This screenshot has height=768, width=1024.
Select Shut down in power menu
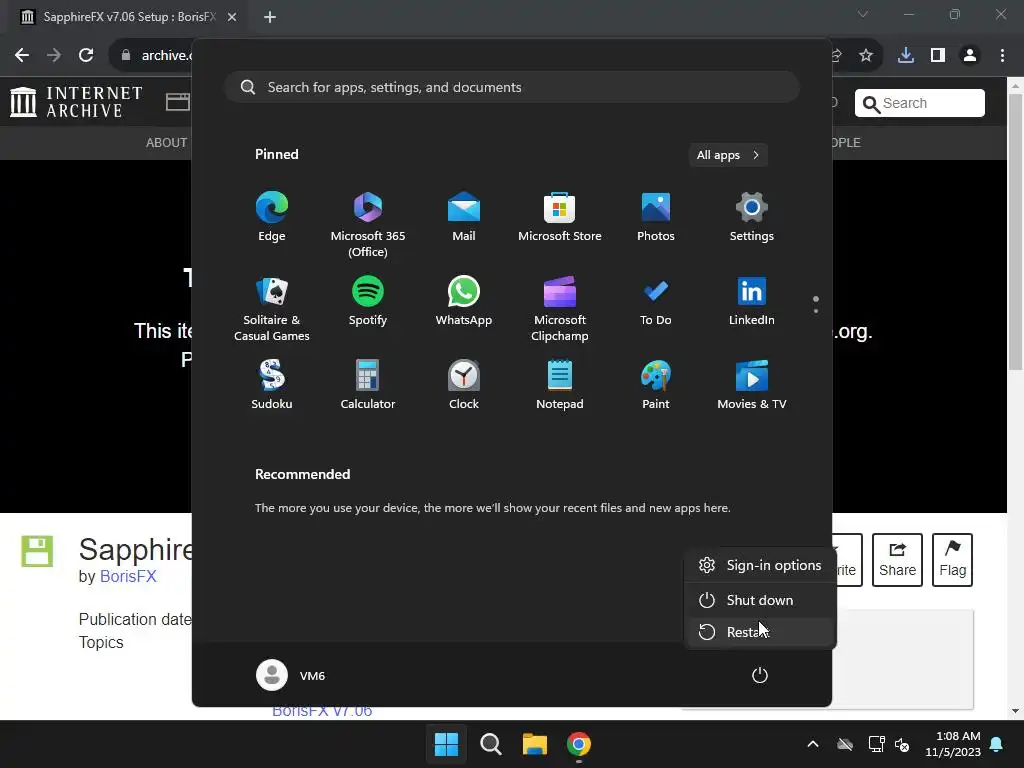click(760, 600)
